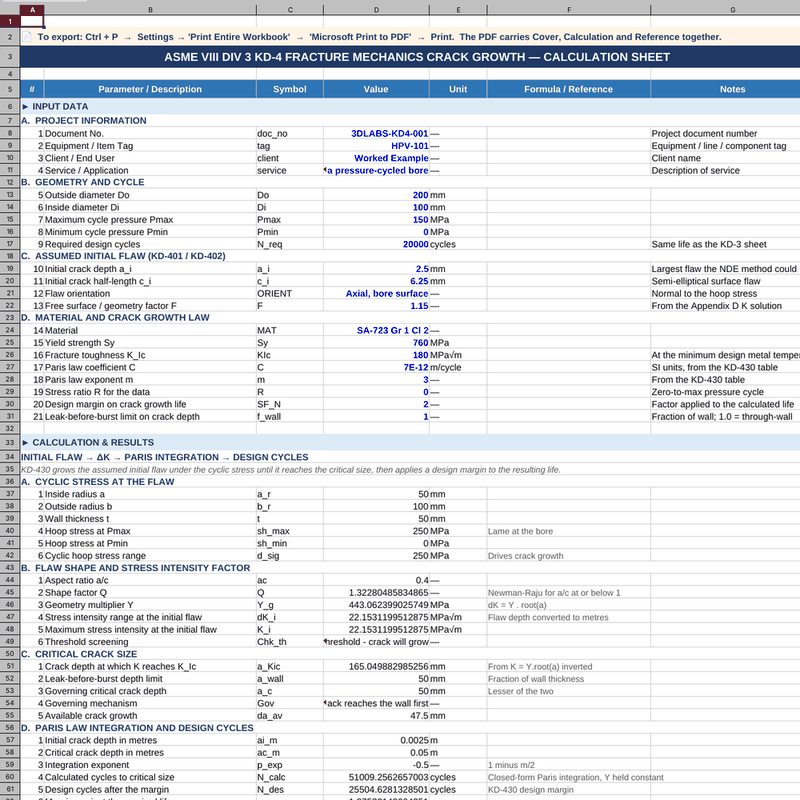Click the 'Drives crack growth' reference cell
The width and height of the screenshot is (800, 800).
(x=568, y=556)
